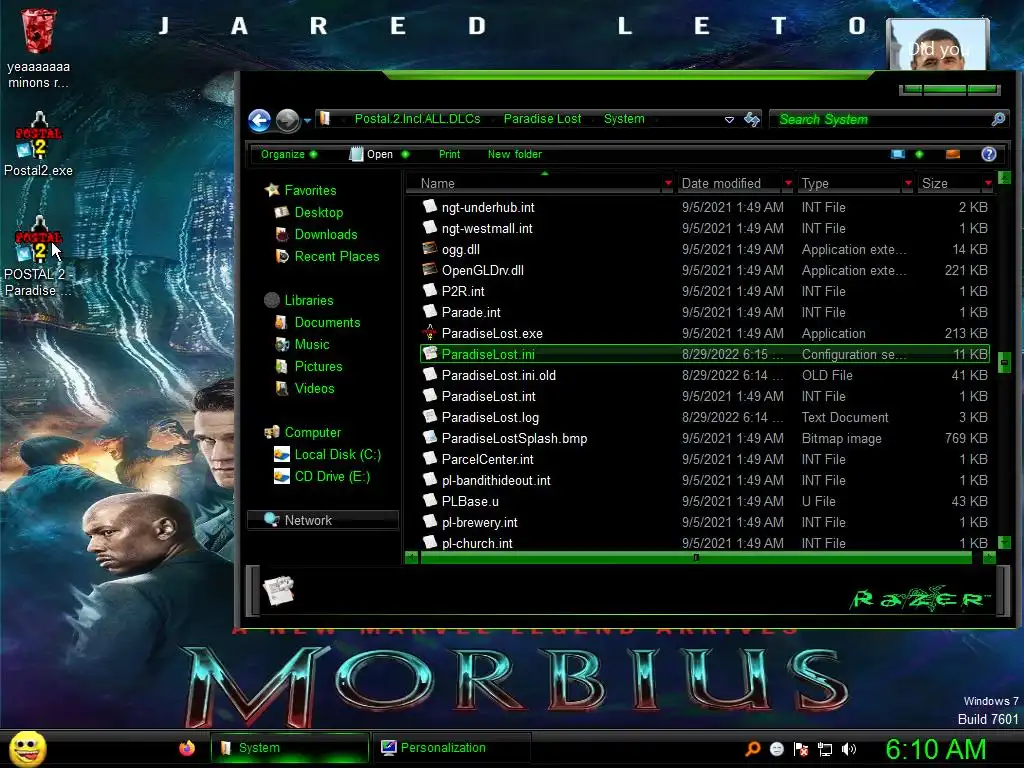Viewport: 1024px width, 768px height.
Task: Open the Size column filter arrow
Action: tap(988, 184)
